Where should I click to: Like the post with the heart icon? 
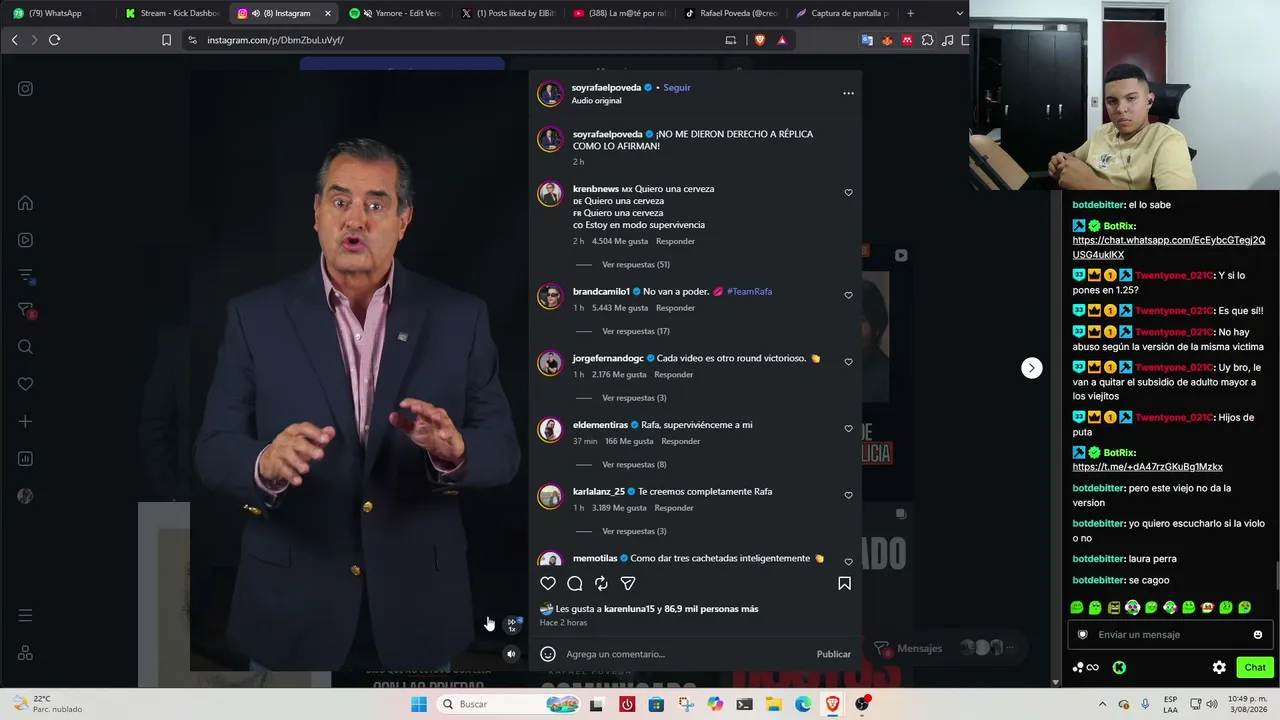tap(548, 583)
